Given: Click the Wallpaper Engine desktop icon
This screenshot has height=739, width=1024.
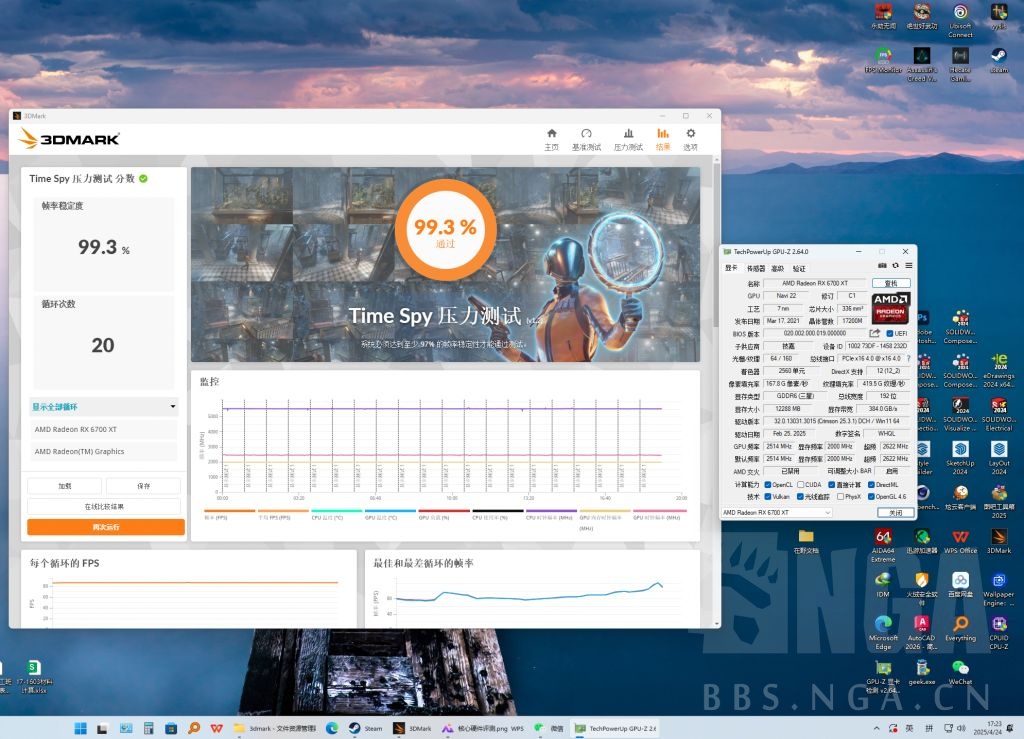Looking at the screenshot, I should pos(999,590).
